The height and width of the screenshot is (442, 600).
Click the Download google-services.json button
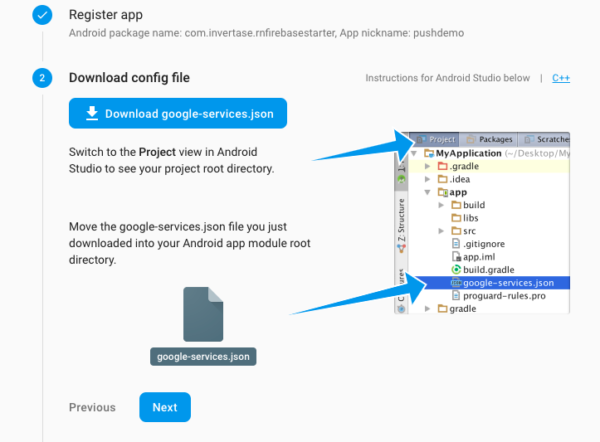(x=178, y=114)
